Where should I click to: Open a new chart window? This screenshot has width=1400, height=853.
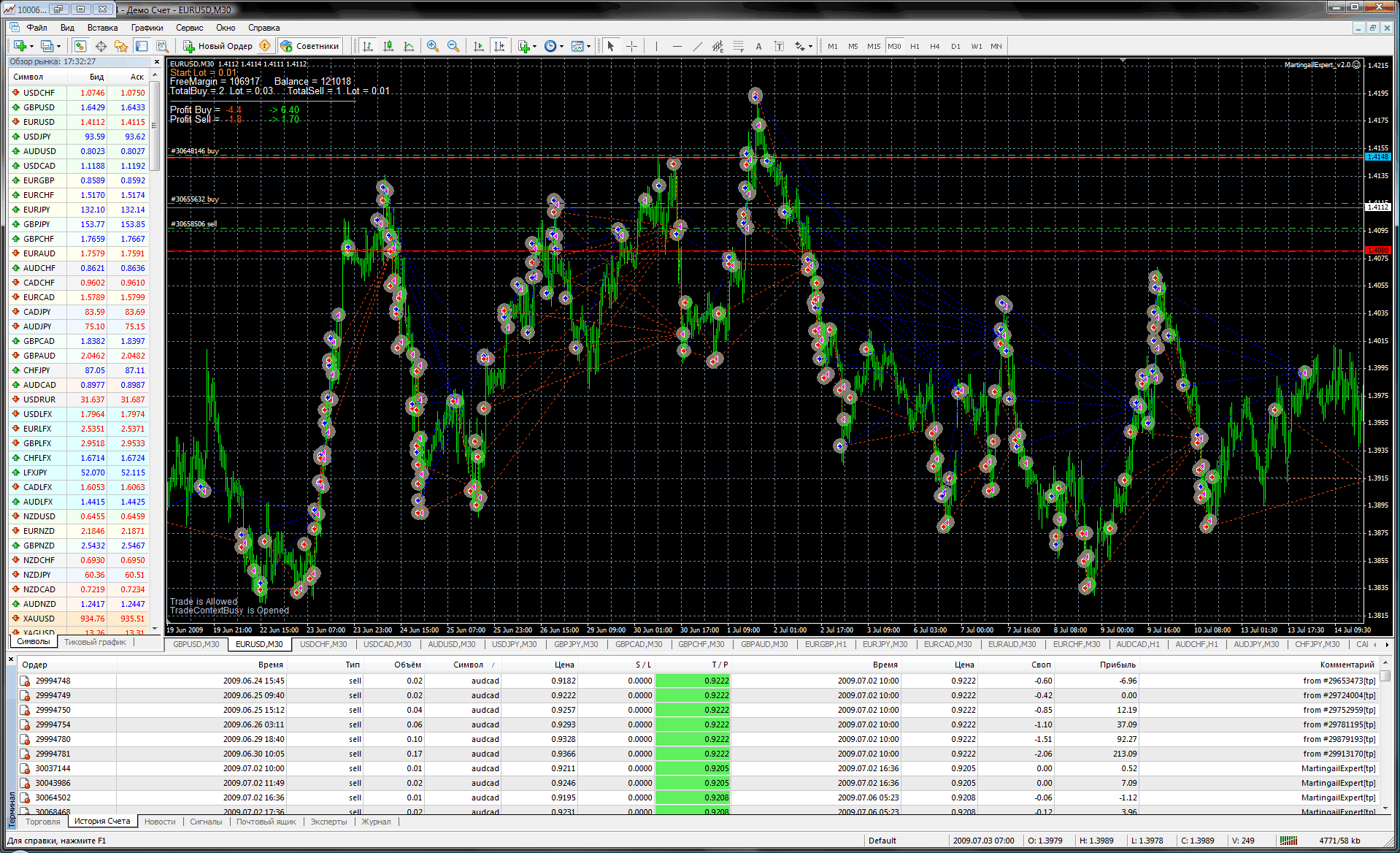(x=20, y=46)
